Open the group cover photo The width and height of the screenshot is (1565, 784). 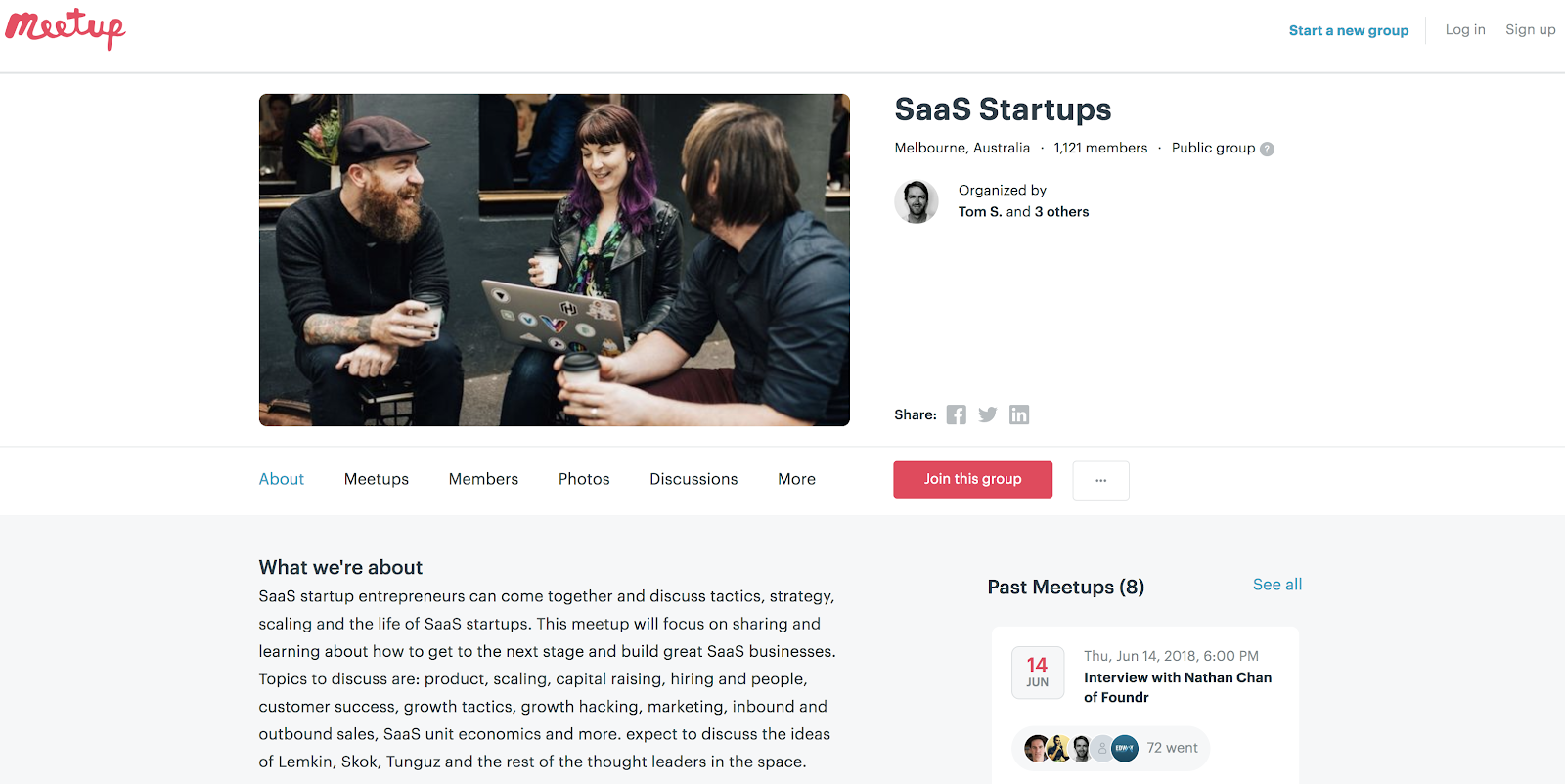pyautogui.click(x=555, y=260)
